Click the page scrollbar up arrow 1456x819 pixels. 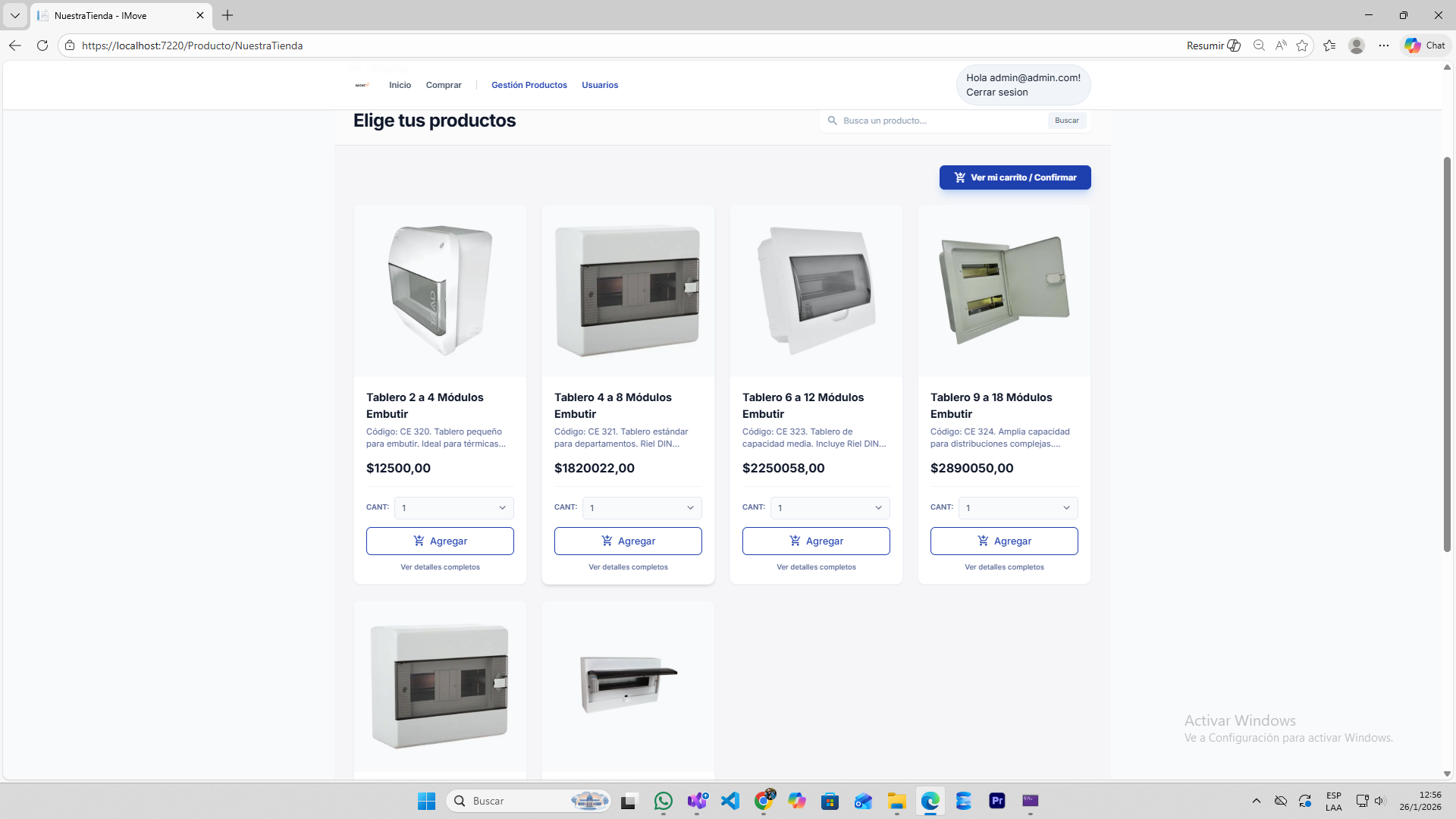(1447, 67)
